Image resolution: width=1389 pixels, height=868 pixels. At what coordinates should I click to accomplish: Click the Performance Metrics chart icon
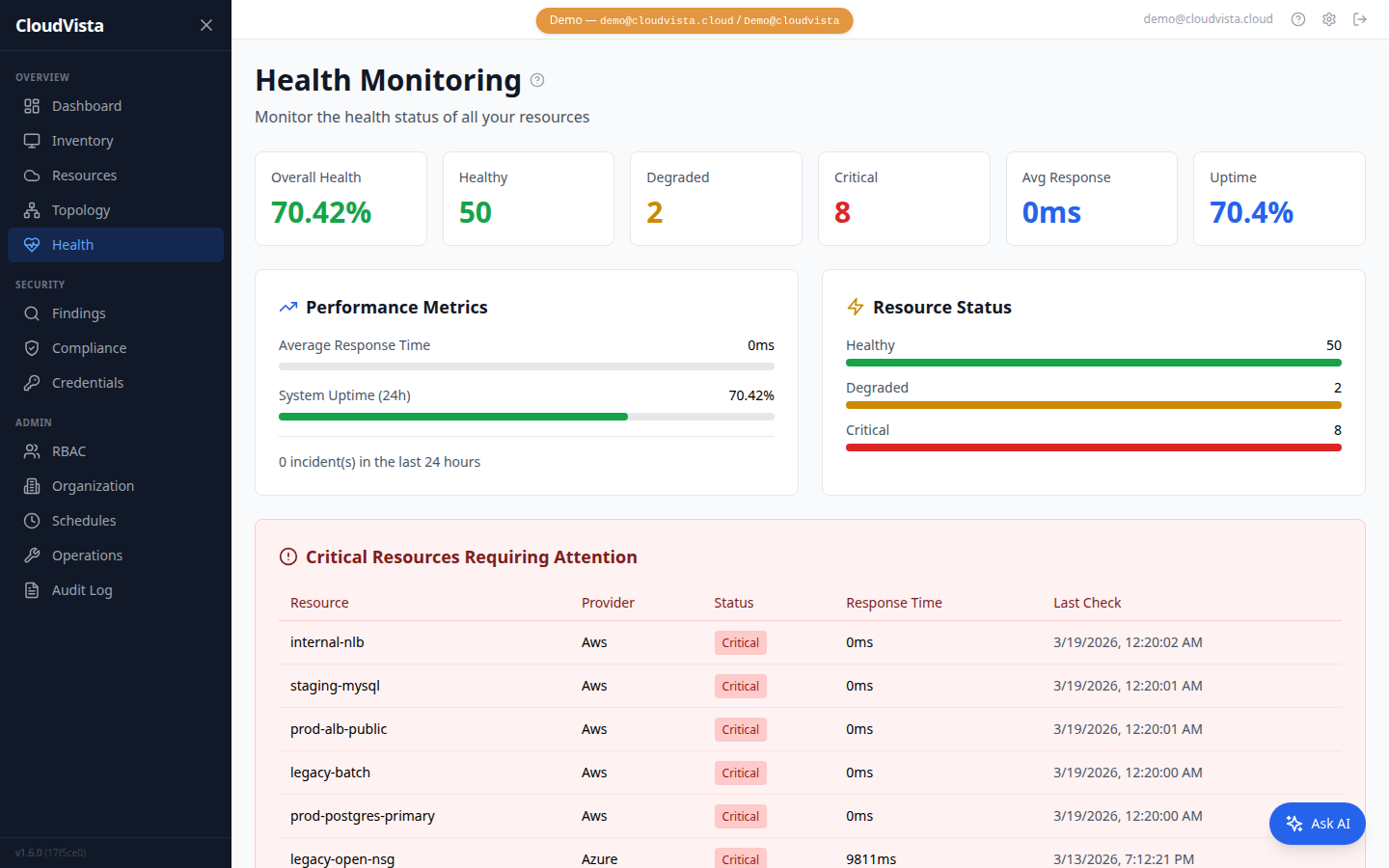(287, 306)
